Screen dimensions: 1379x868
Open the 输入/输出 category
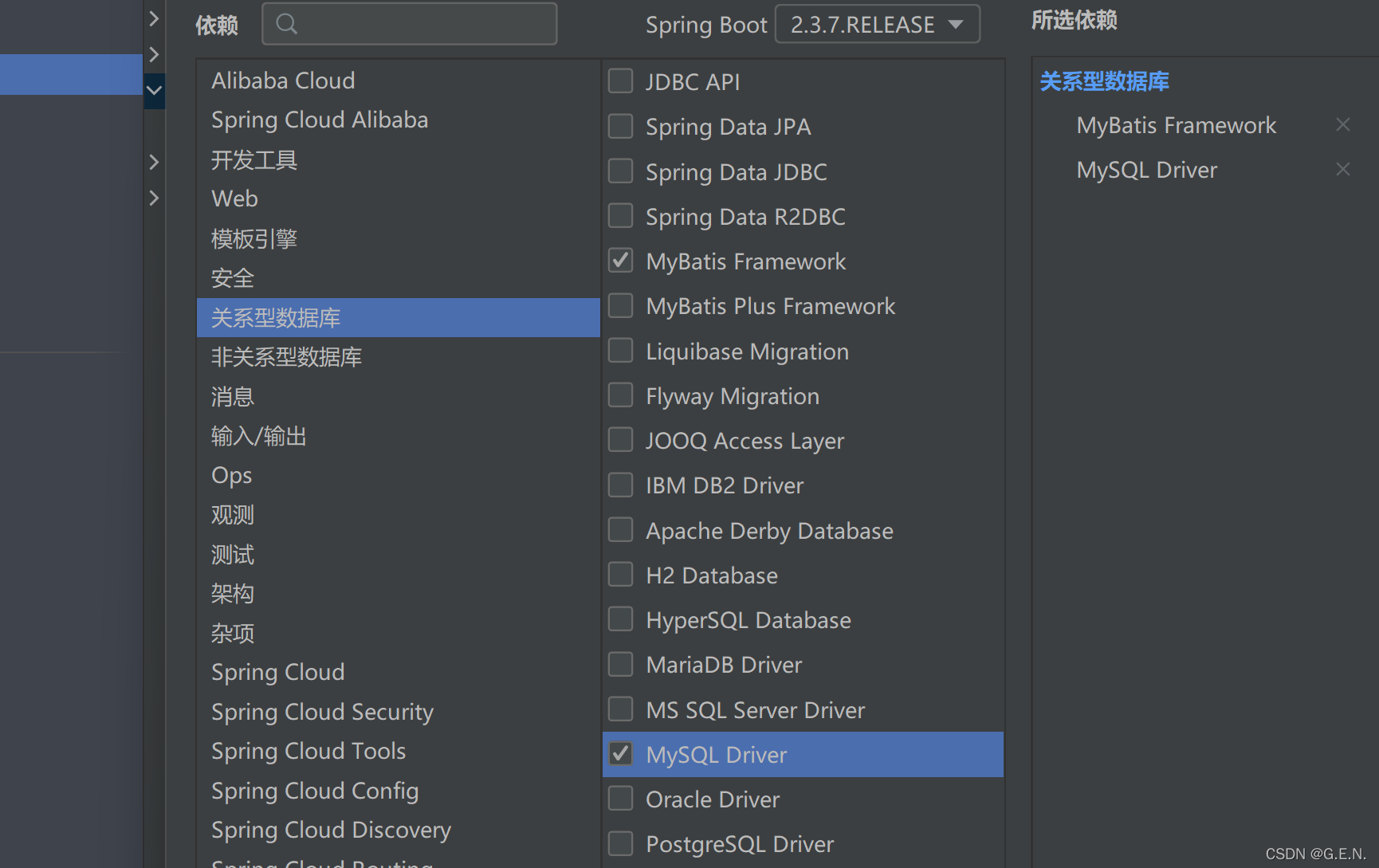click(398, 435)
